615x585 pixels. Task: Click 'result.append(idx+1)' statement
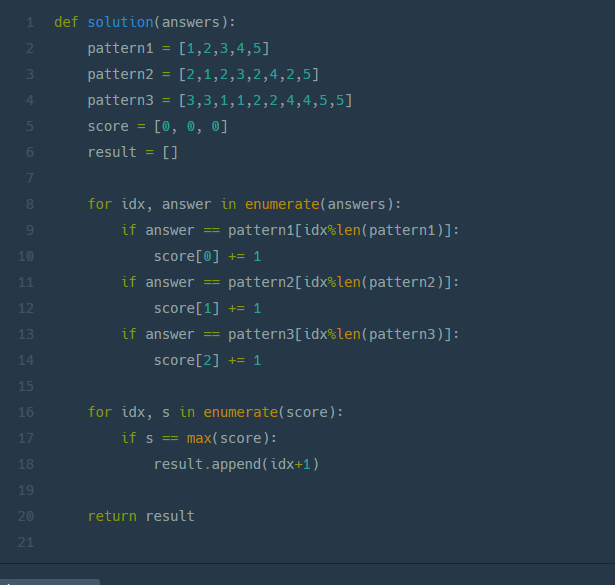[x=237, y=464]
